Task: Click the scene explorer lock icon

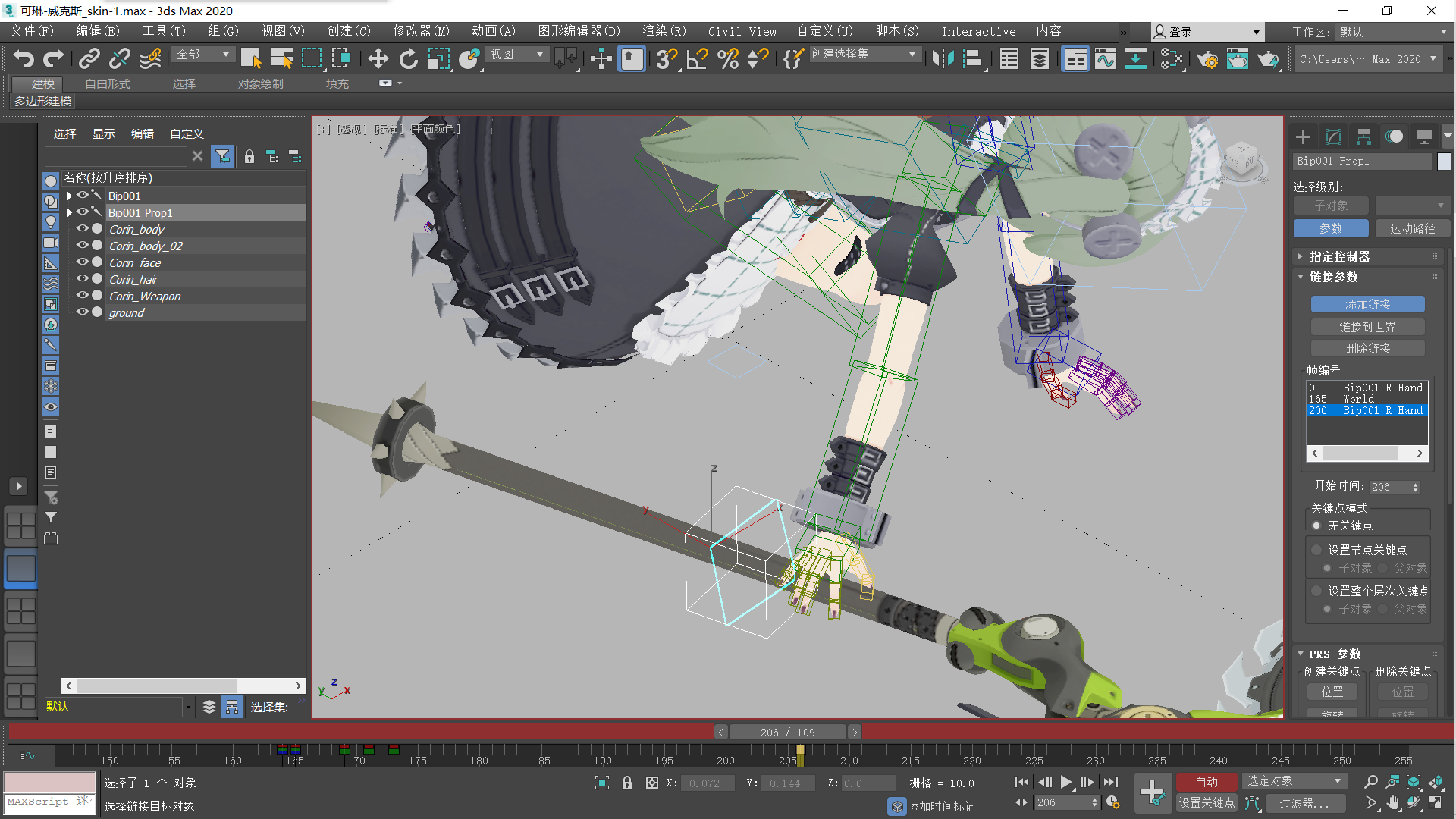Action: (x=249, y=156)
